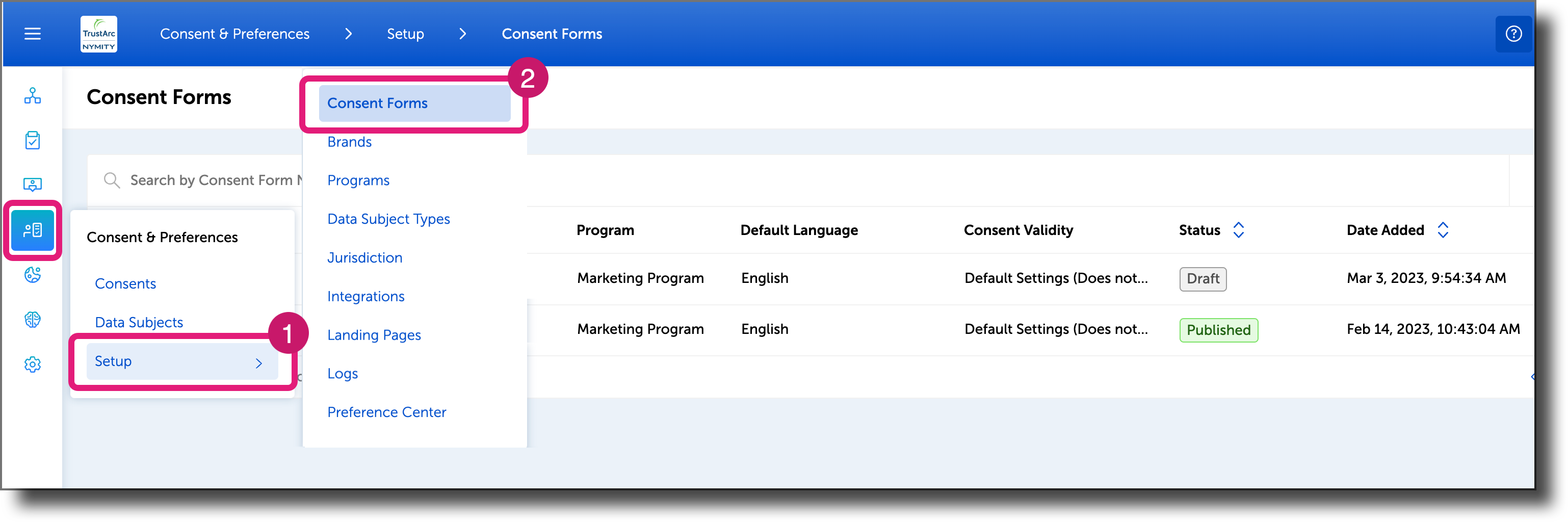
Task: Open the help question mark icon
Action: click(x=1513, y=34)
